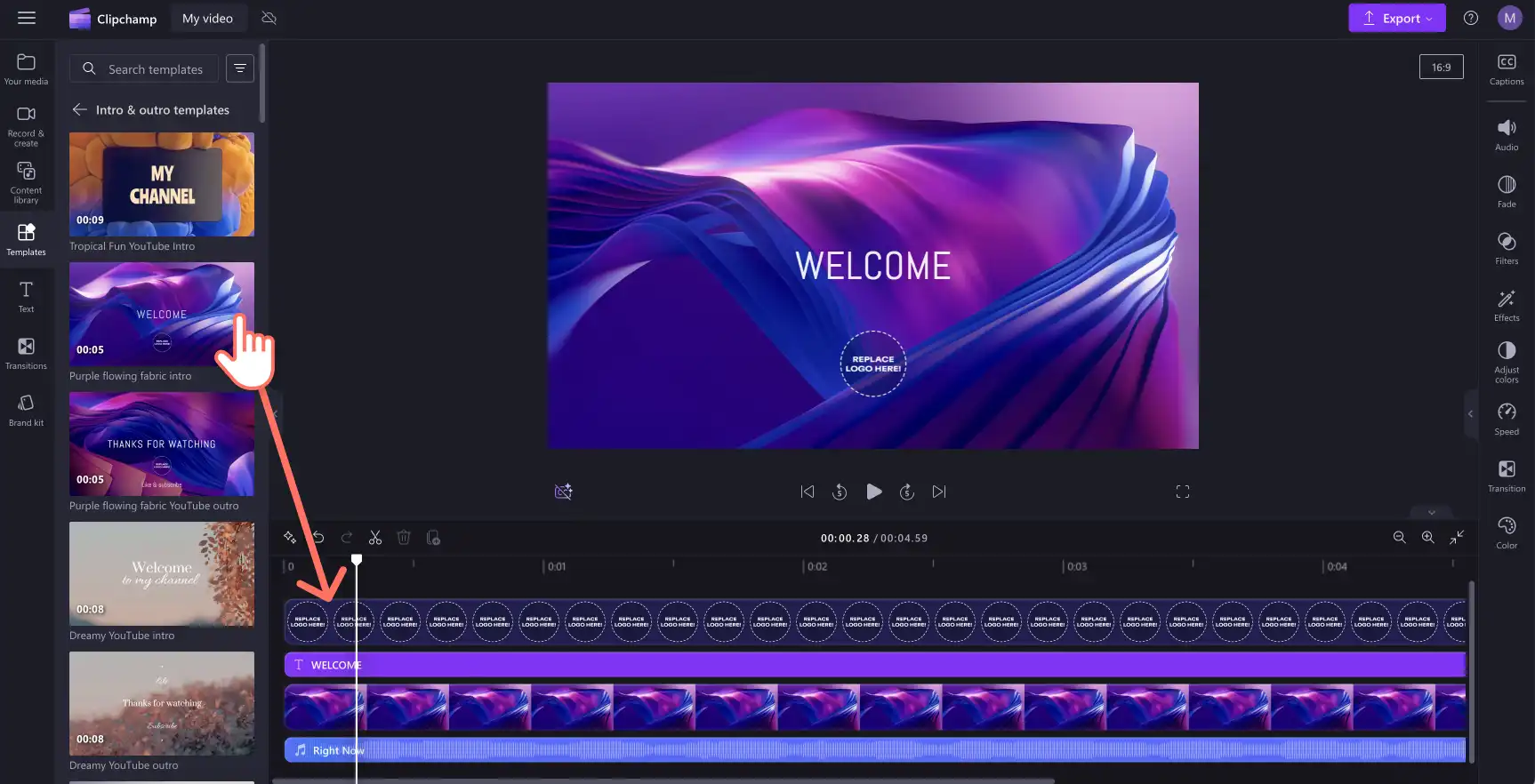Select Tropical Fun YouTube Intro thumbnail
1535x784 pixels.
pos(162,184)
